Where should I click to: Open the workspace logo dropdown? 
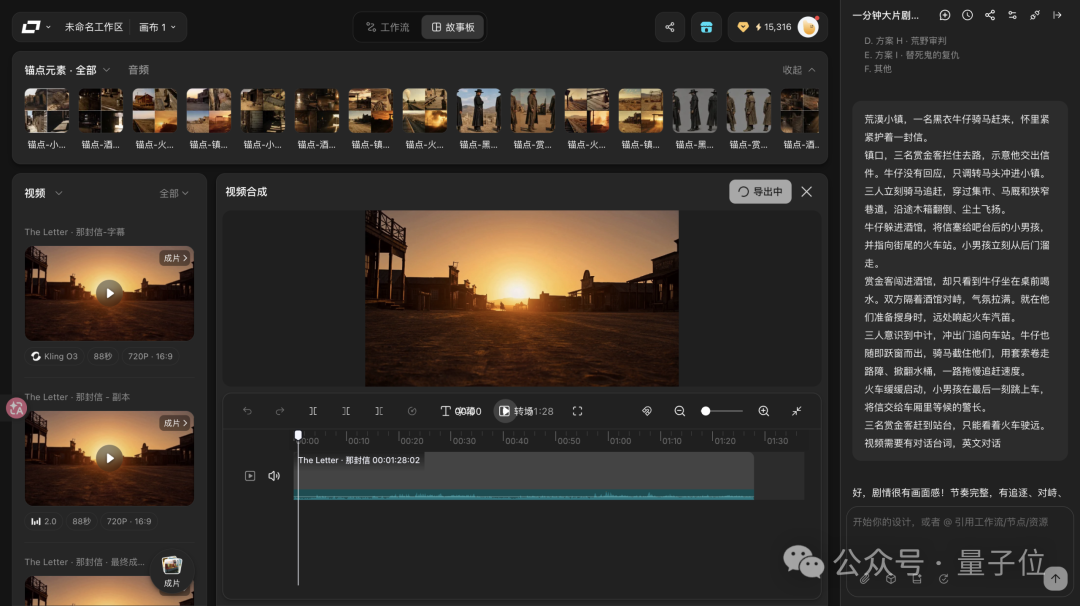(x=37, y=27)
